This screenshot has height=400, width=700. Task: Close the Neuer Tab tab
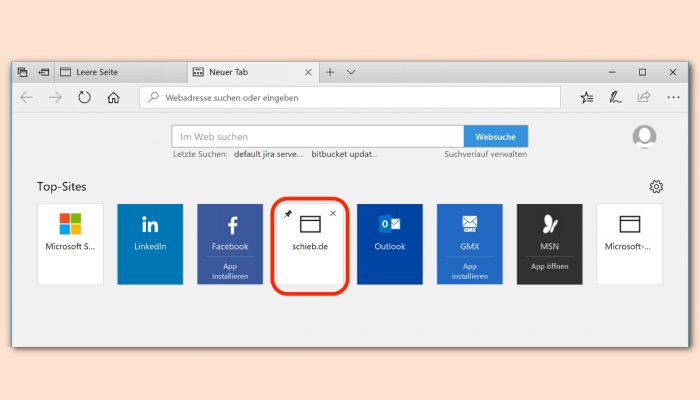pyautogui.click(x=308, y=72)
